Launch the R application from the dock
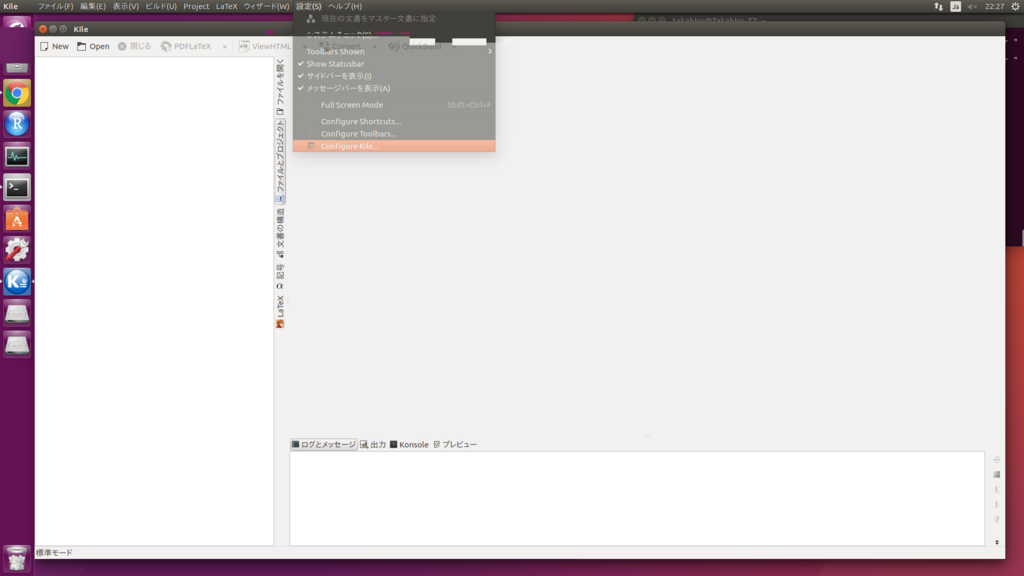The width and height of the screenshot is (1024, 576). click(17, 124)
